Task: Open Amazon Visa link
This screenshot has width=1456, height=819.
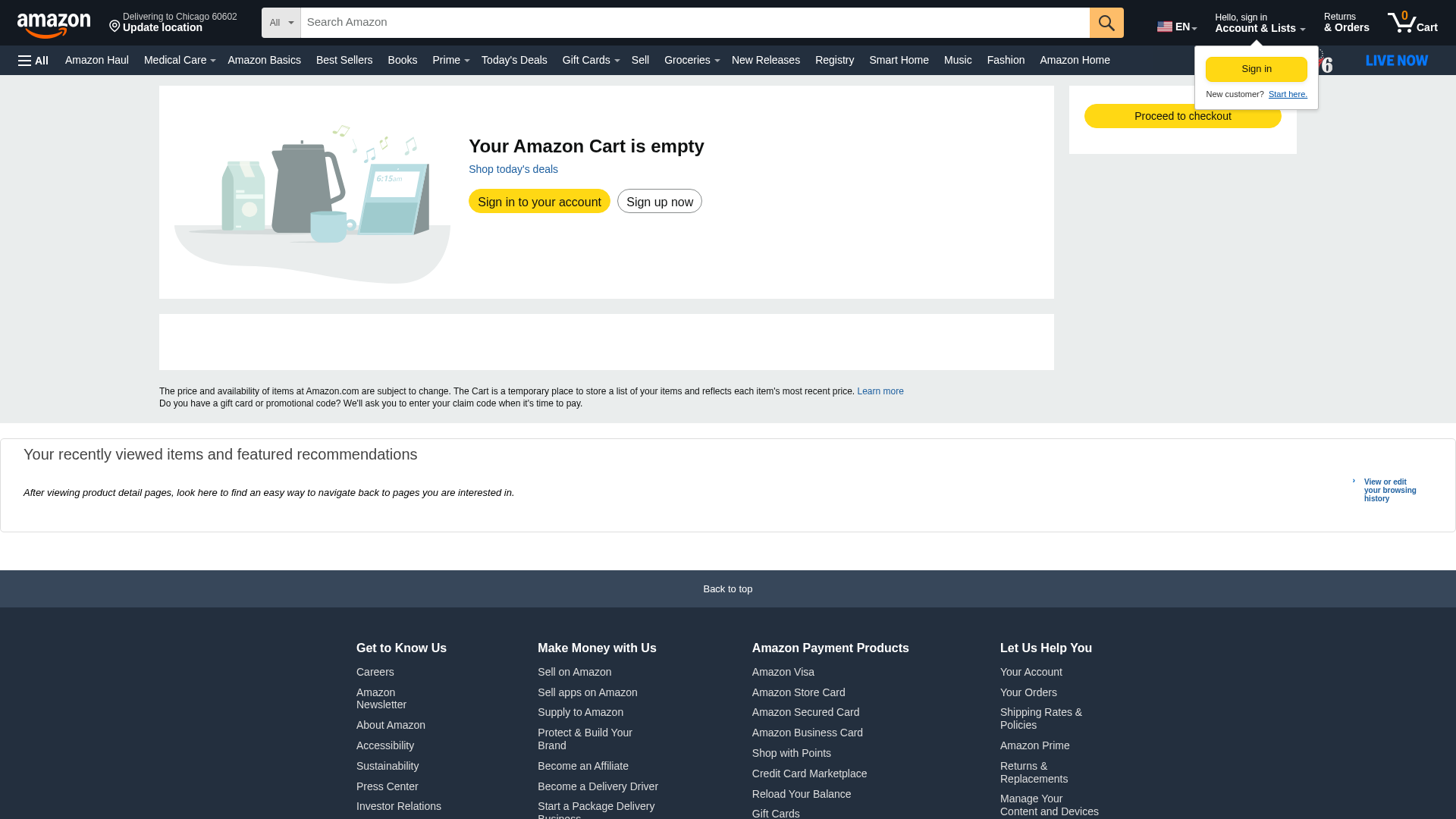Action: pyautogui.click(x=783, y=672)
